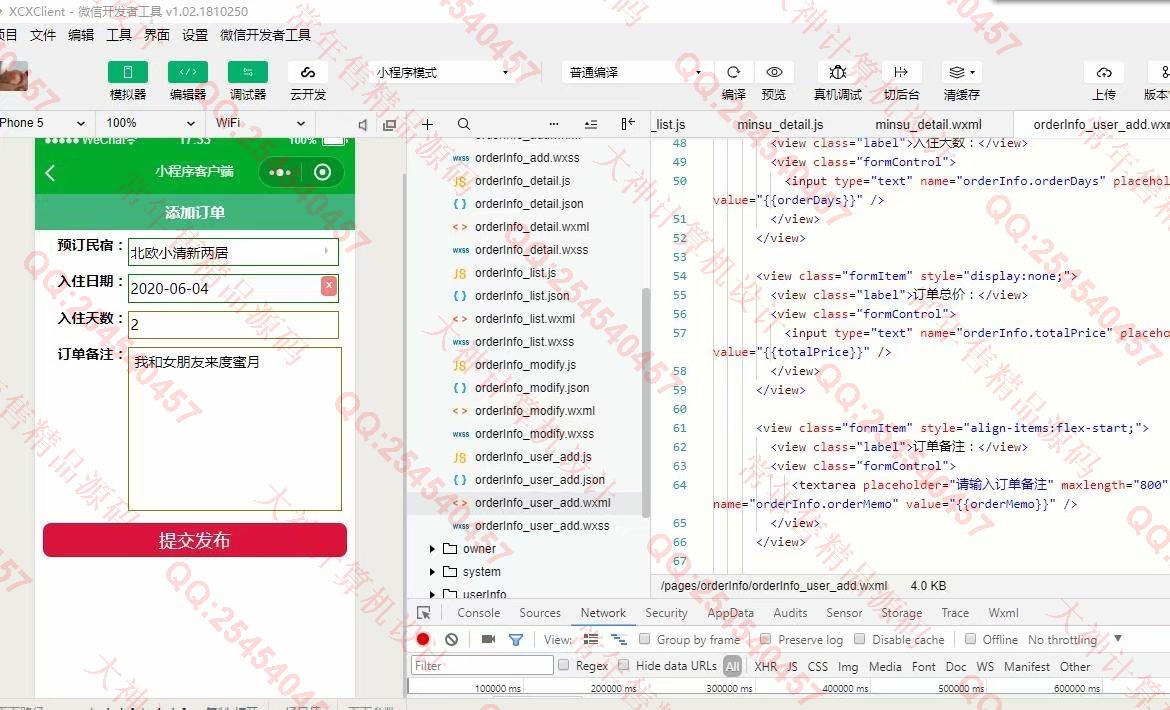Click the network record red button

(423, 640)
